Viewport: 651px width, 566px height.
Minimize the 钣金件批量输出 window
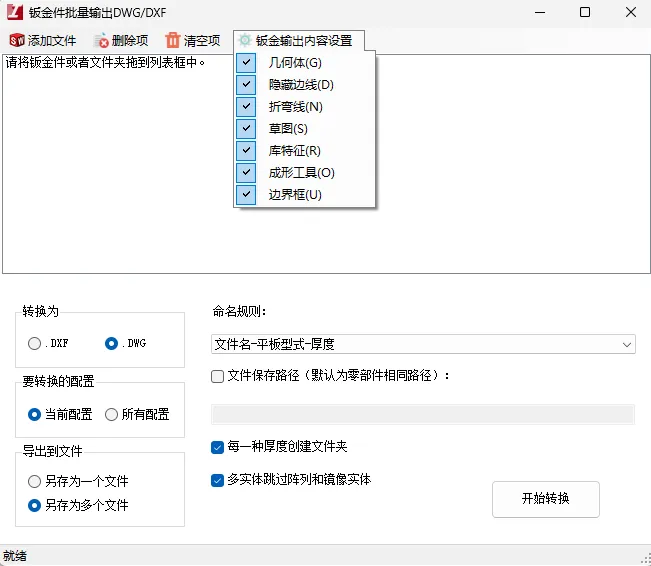(x=540, y=12)
